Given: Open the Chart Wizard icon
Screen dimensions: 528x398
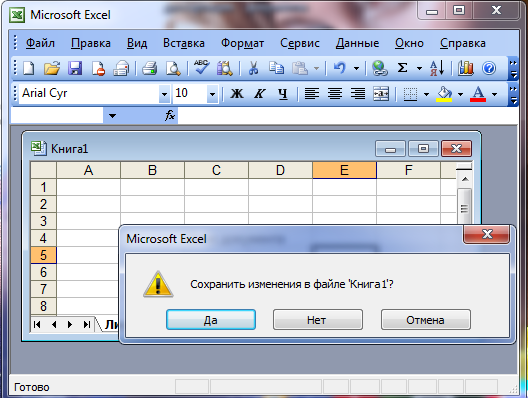Looking at the screenshot, I should tap(466, 68).
